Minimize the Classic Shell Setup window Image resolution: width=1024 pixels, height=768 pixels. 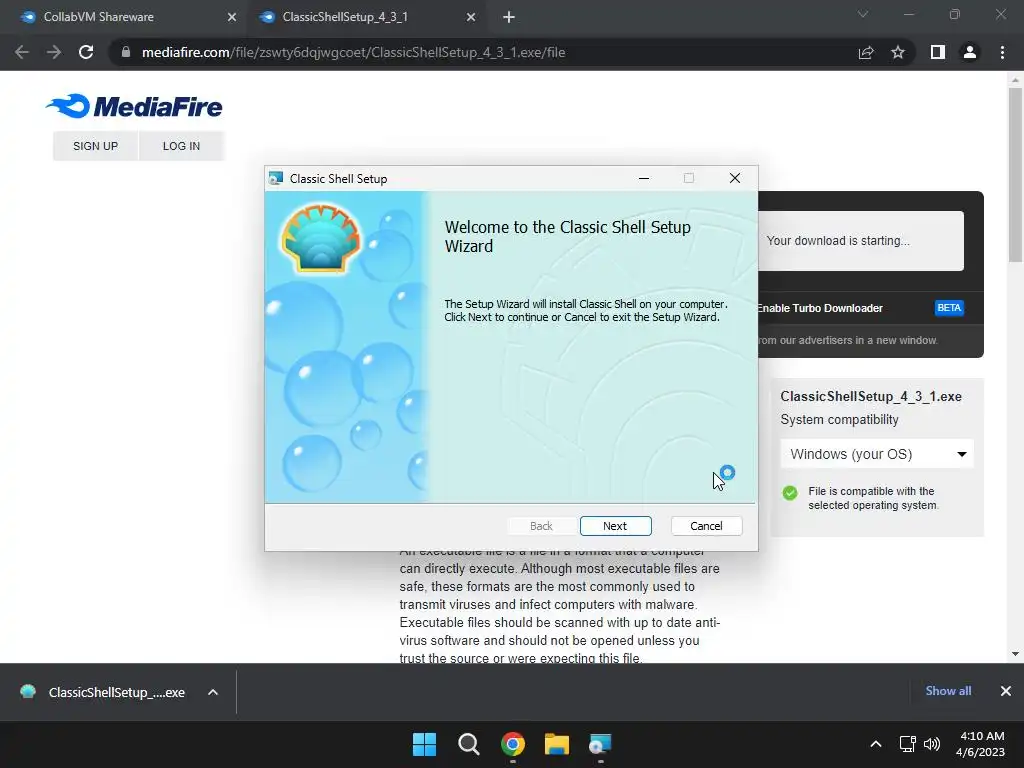pyautogui.click(x=644, y=178)
